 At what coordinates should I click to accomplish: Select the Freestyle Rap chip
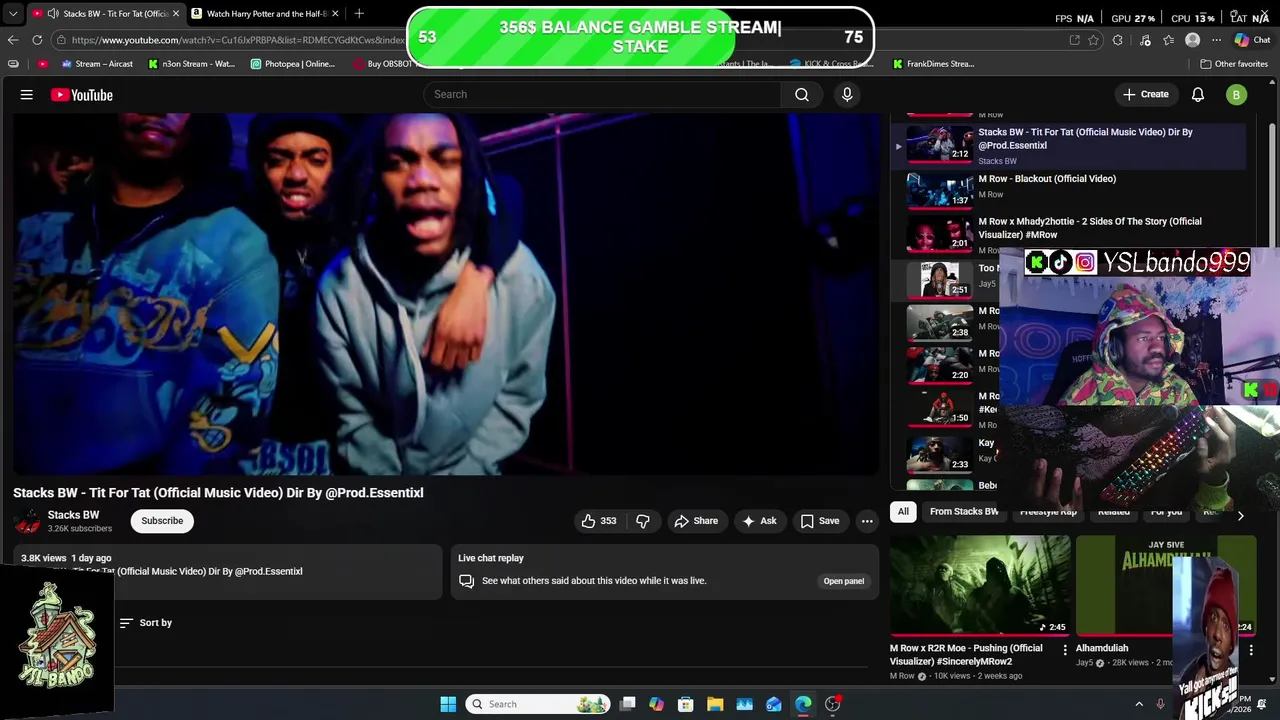(1048, 512)
